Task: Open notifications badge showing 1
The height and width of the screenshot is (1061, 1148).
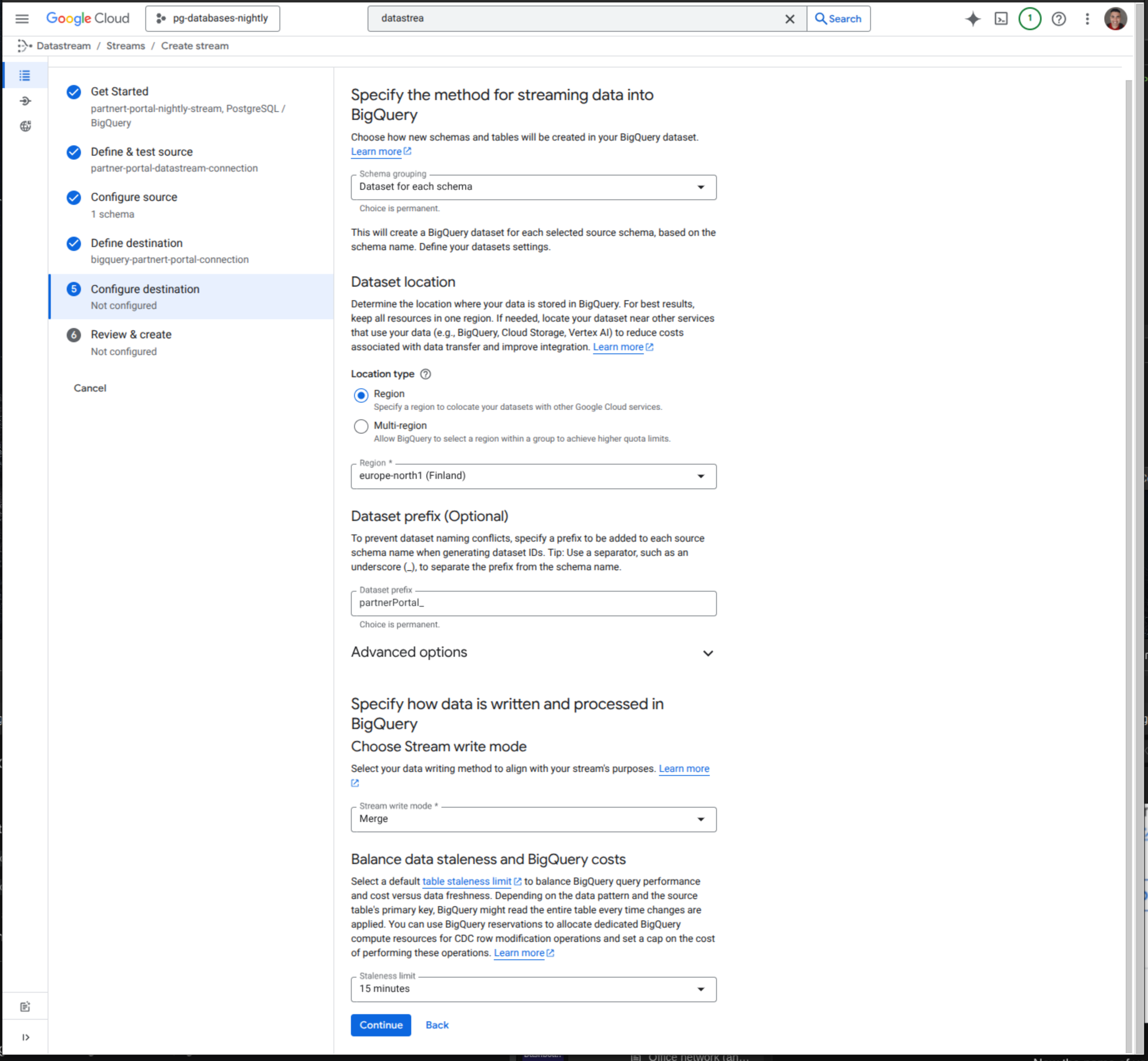Action: pyautogui.click(x=1029, y=18)
